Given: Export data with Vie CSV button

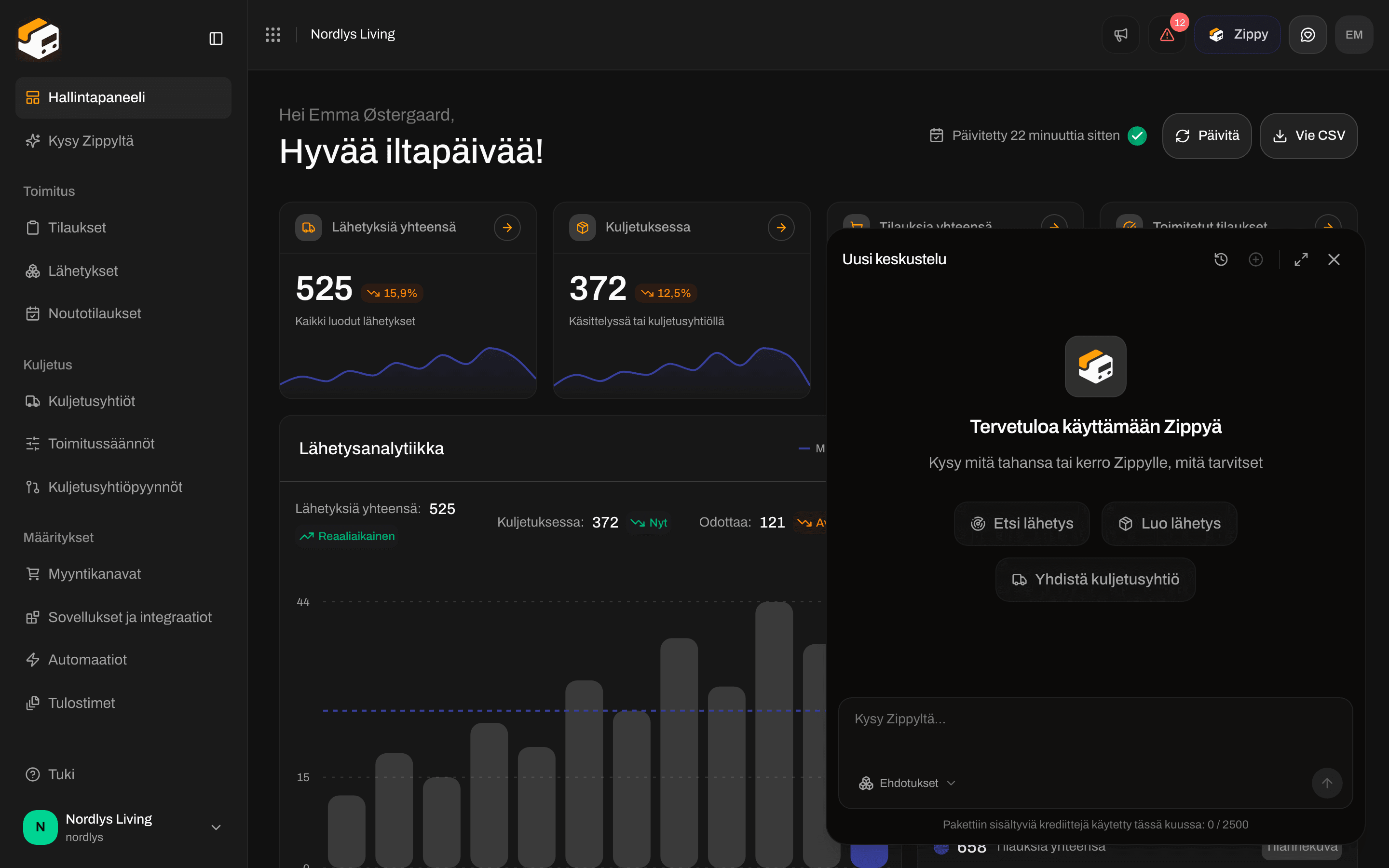Looking at the screenshot, I should pyautogui.click(x=1308, y=136).
